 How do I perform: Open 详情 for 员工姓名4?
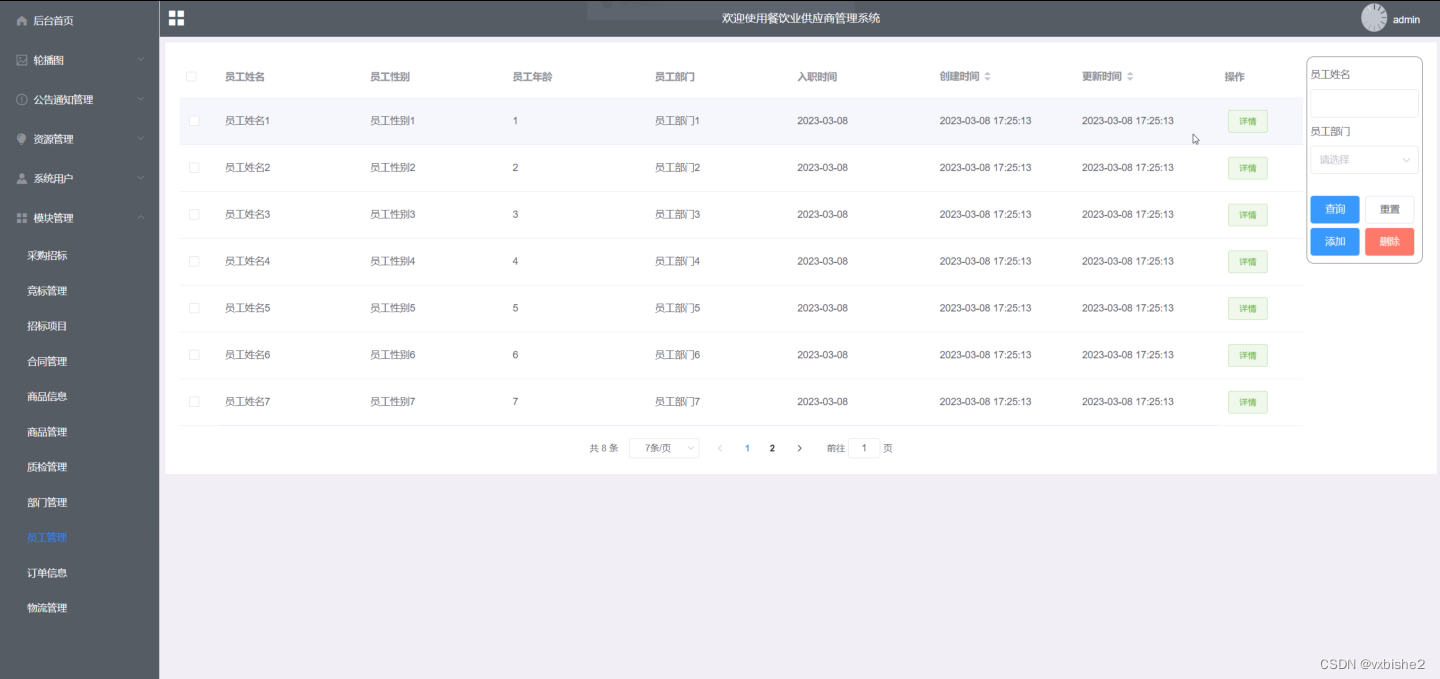click(x=1248, y=262)
